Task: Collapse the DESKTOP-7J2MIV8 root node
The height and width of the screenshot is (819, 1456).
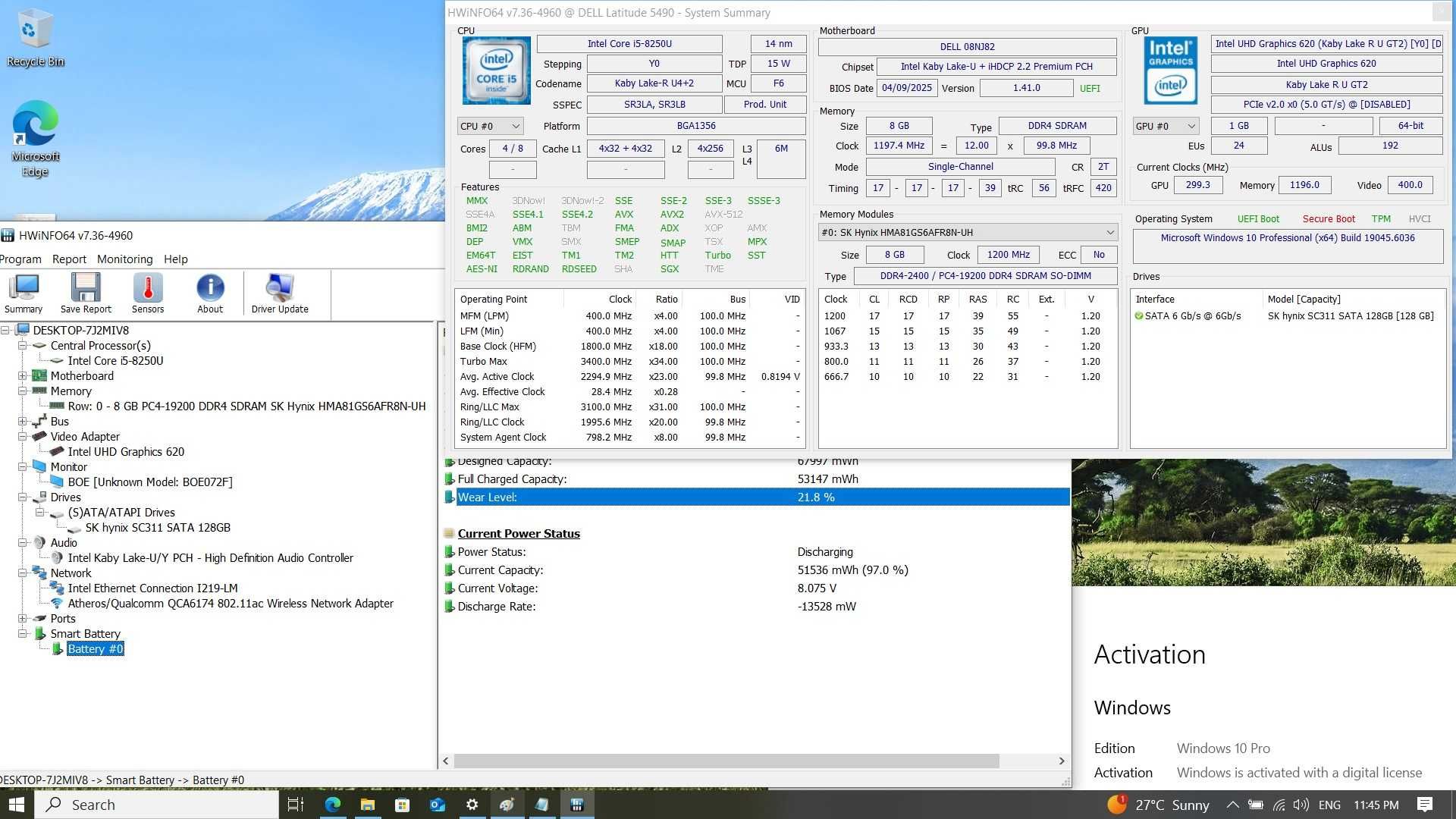Action: tap(5, 331)
